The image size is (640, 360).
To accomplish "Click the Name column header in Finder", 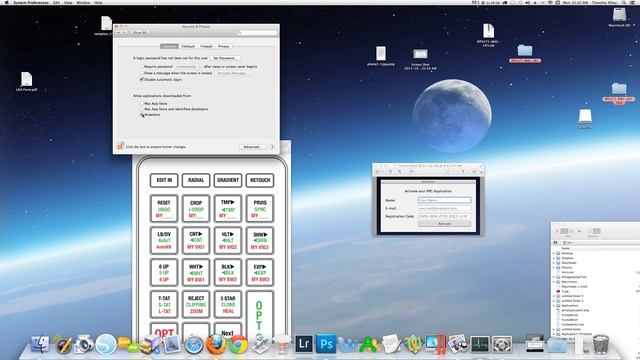I will (x=565, y=248).
